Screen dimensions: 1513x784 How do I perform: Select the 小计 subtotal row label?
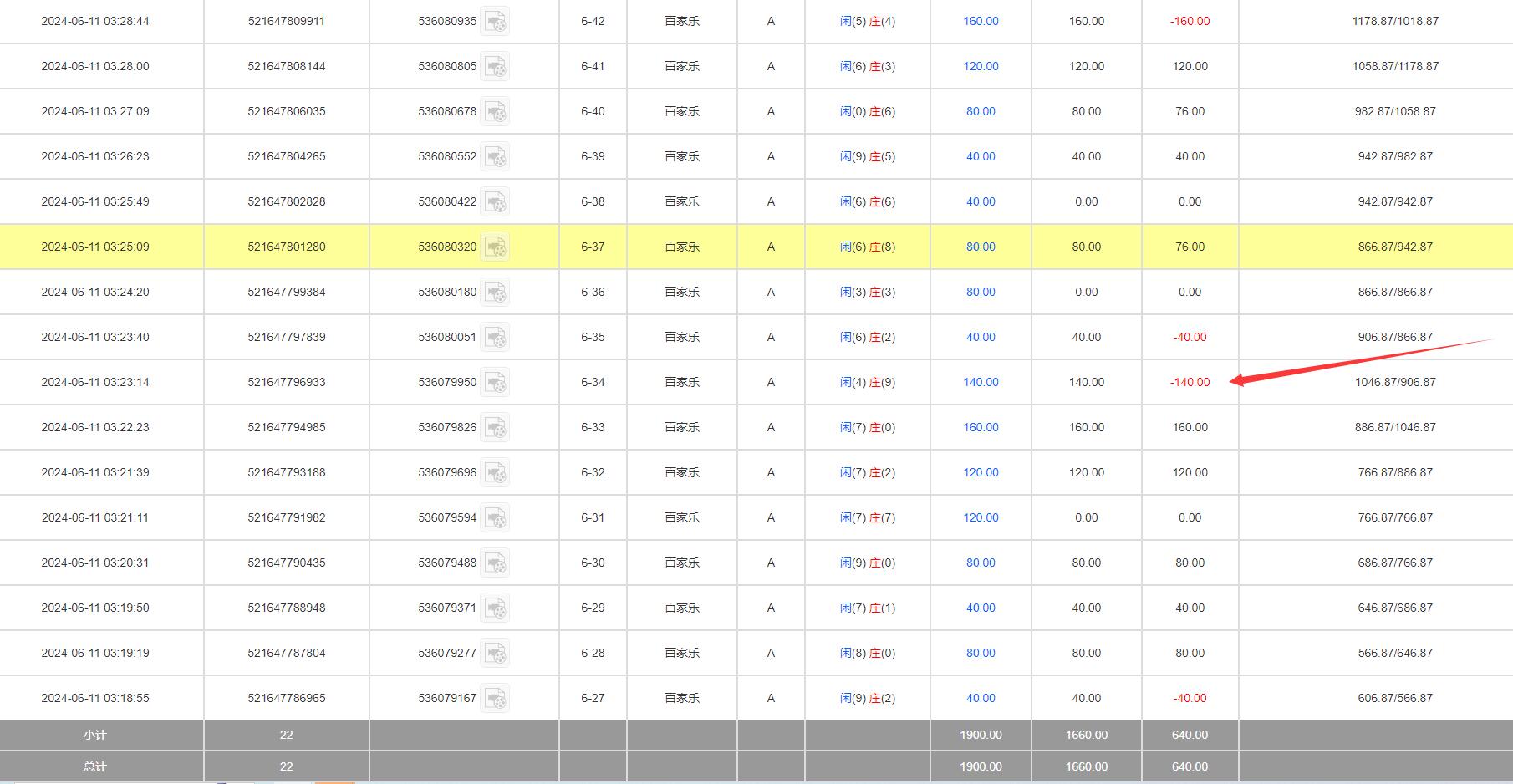pos(95,735)
